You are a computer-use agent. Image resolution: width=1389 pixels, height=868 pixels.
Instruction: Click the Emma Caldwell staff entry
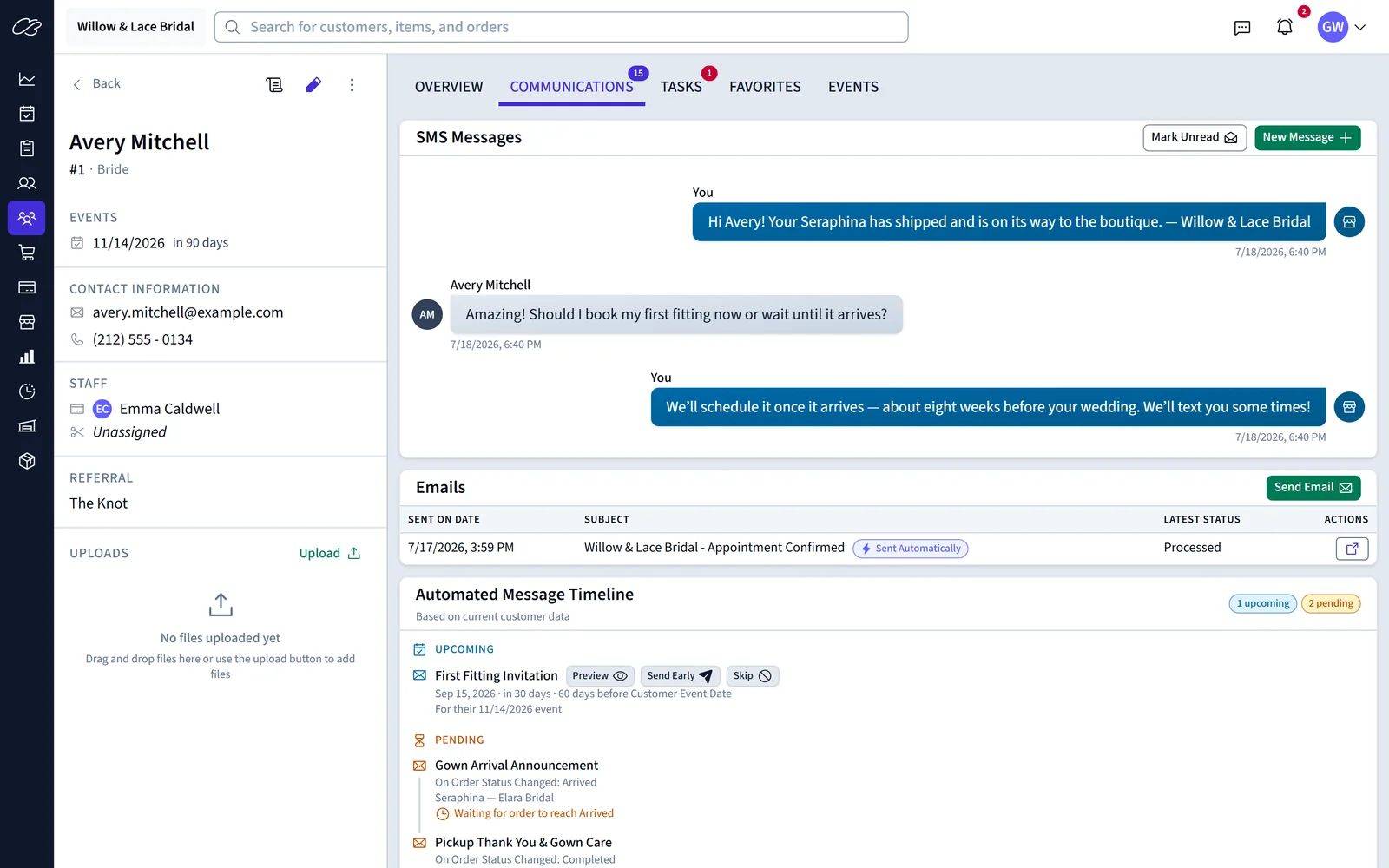(169, 409)
